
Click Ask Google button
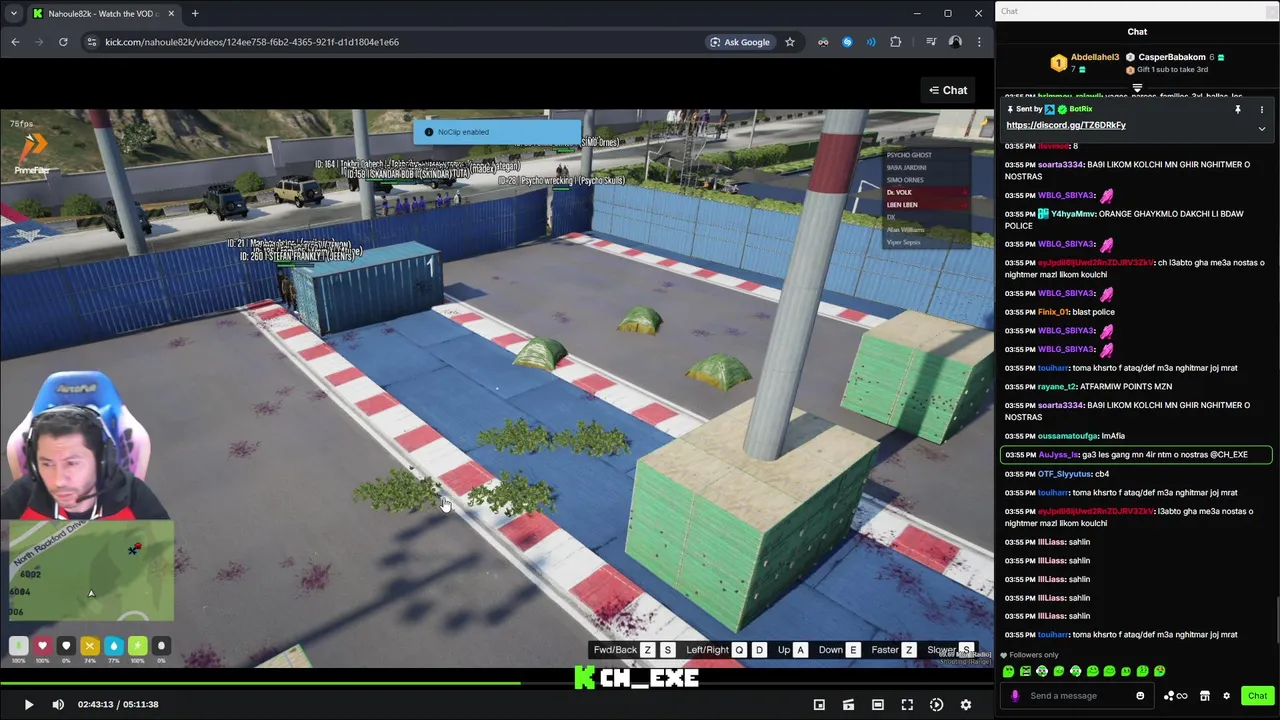point(740,42)
